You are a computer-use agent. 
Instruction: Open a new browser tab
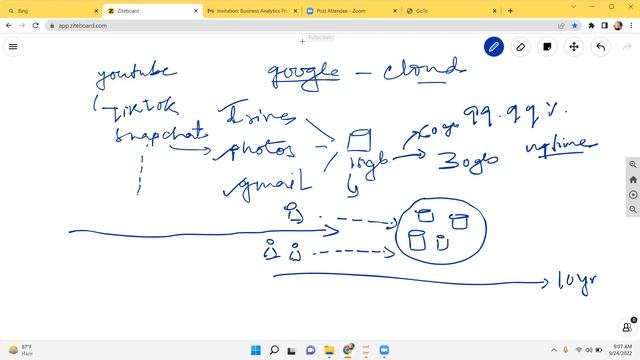tap(510, 11)
